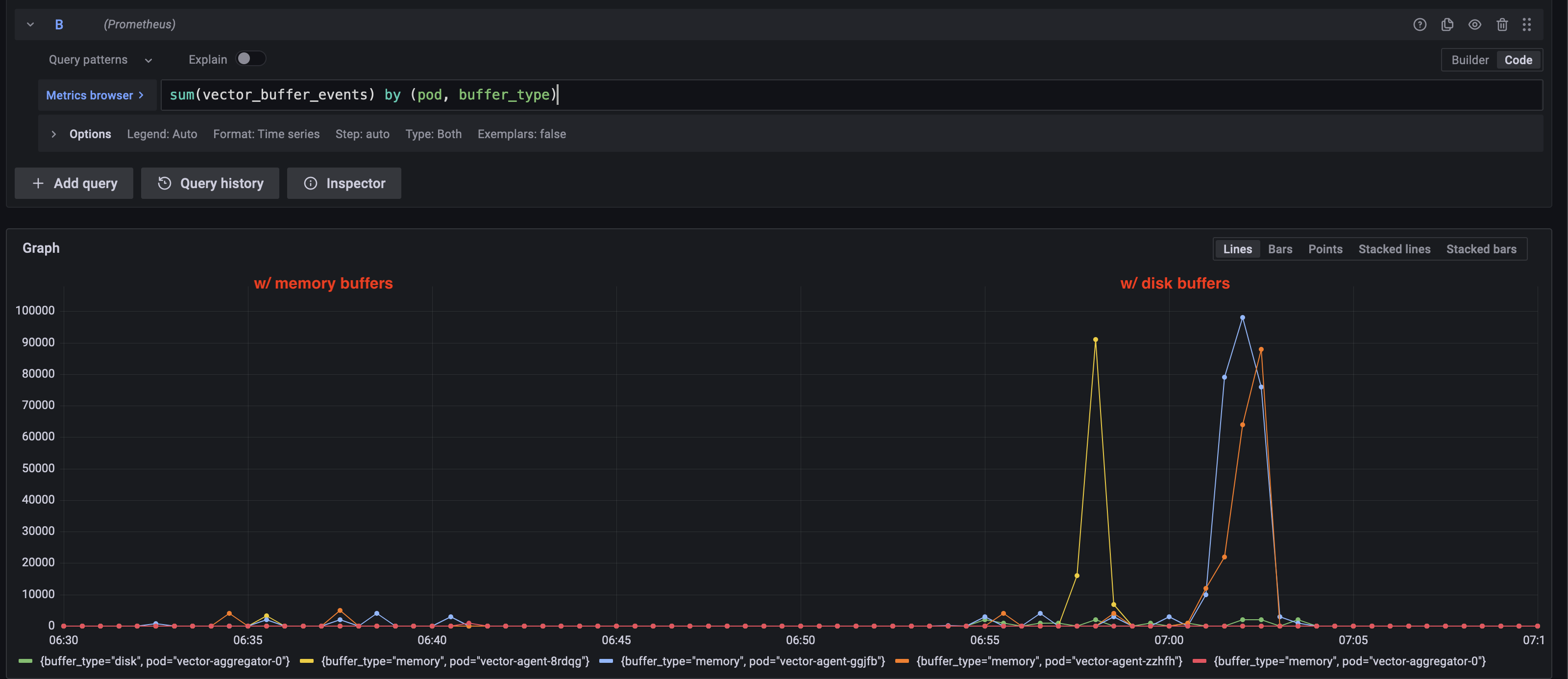Open the panel help icon
The image size is (1568, 679).
[1420, 24]
